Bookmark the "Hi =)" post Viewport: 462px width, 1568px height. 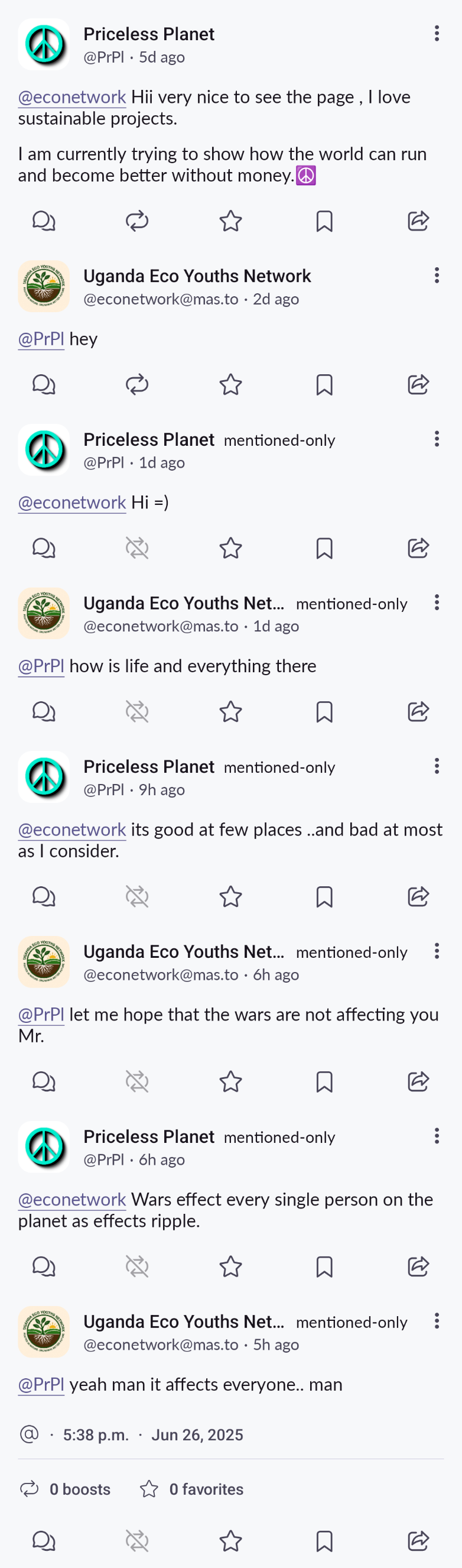tap(324, 549)
